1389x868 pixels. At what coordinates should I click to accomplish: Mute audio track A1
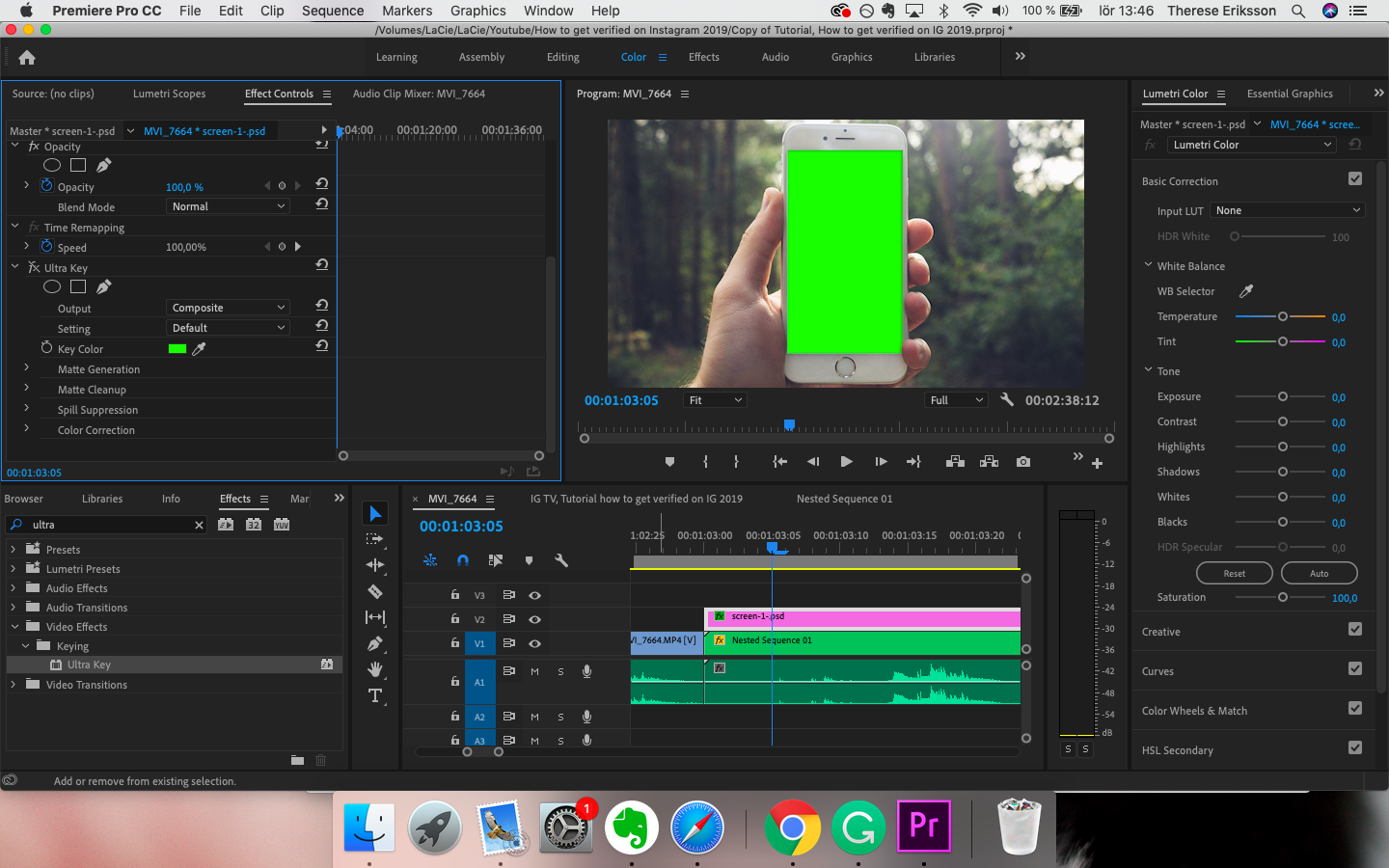tap(534, 671)
